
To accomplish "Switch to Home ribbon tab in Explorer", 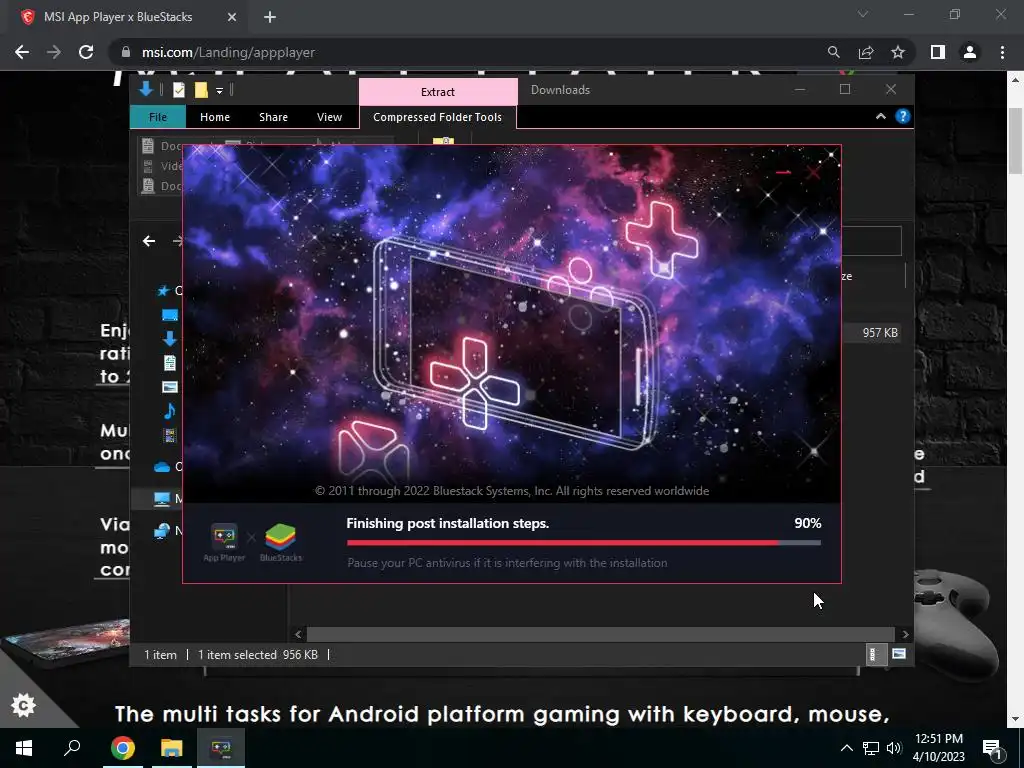I will pyautogui.click(x=215, y=117).
